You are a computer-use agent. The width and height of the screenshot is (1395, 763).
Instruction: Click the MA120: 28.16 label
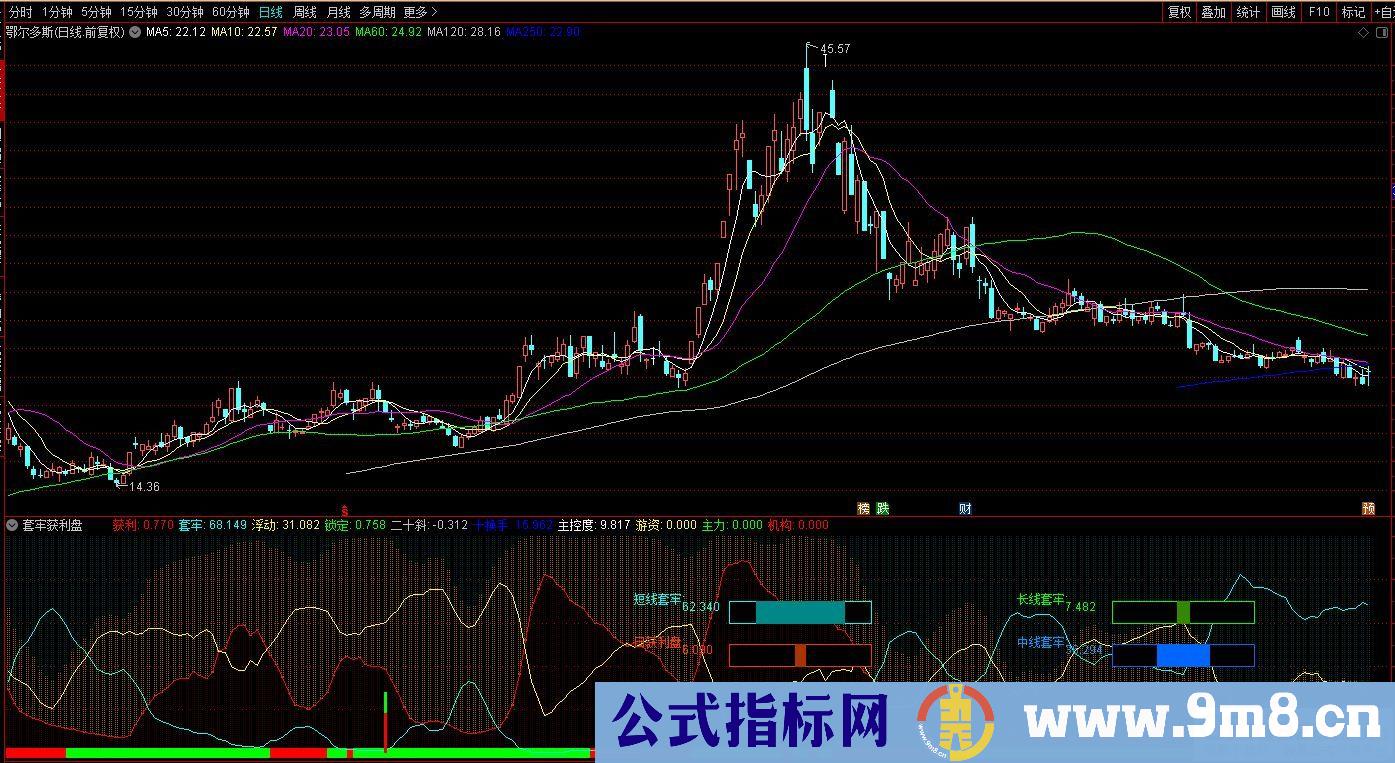coord(464,32)
